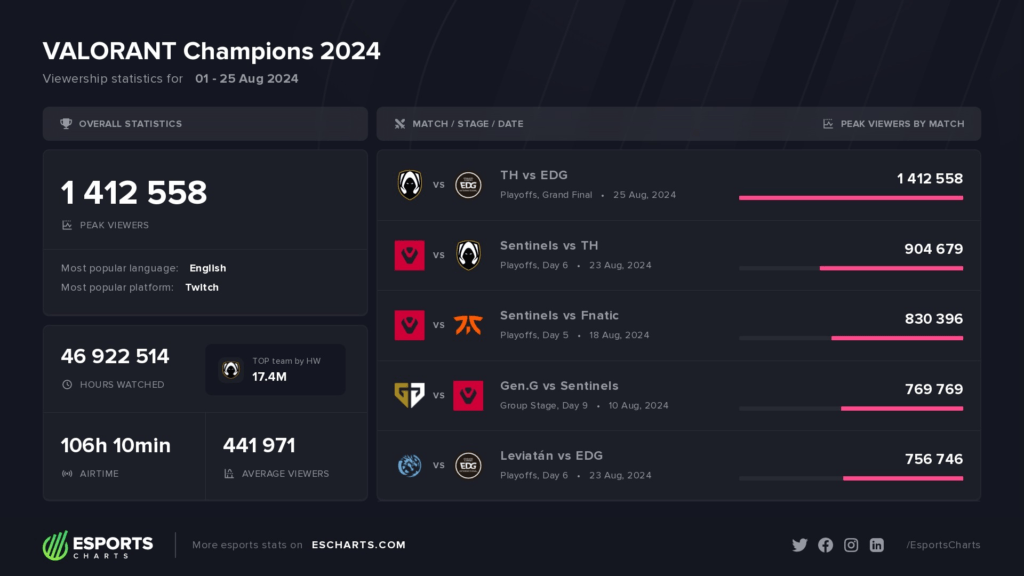Click the Esports Charts logo
Viewport: 1024px width, 576px height.
(98, 545)
